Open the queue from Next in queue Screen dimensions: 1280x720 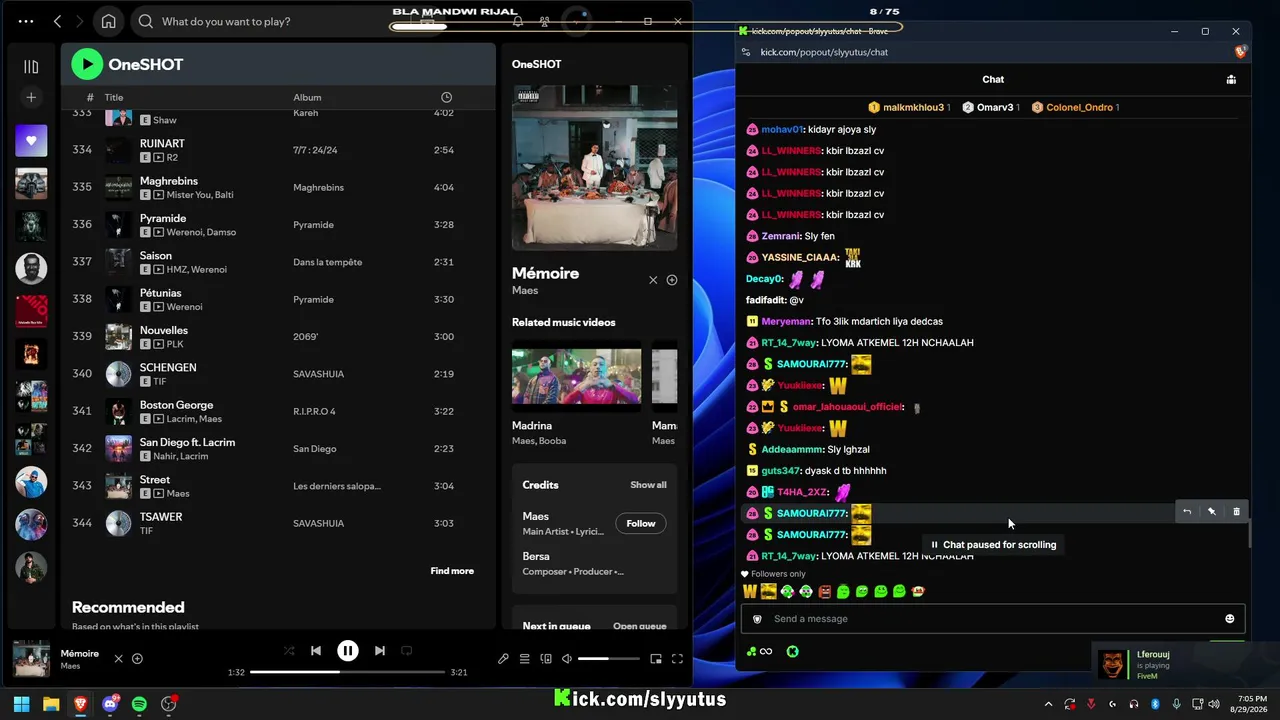(640, 626)
